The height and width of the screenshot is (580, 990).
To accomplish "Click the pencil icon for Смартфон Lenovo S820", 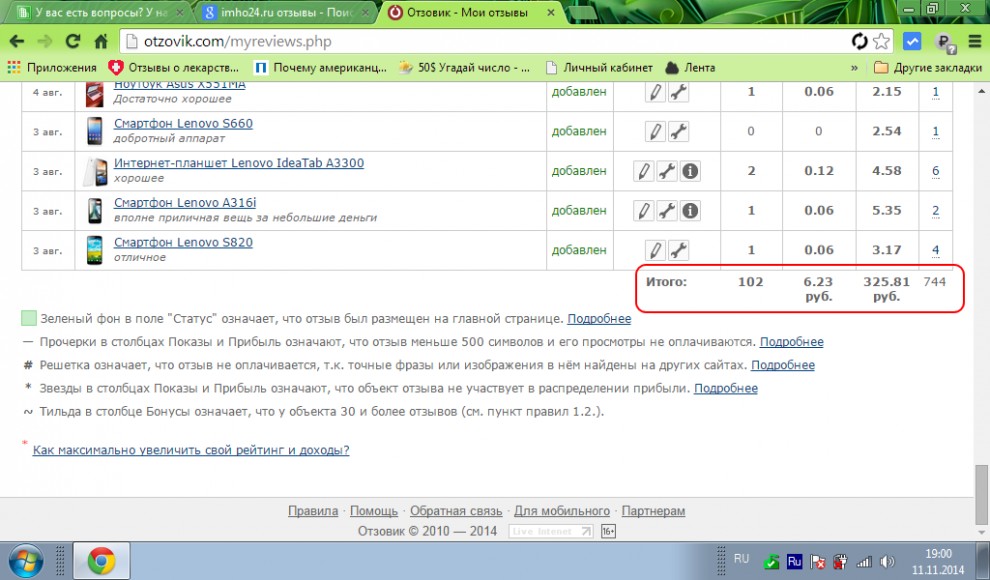I will pos(655,251).
